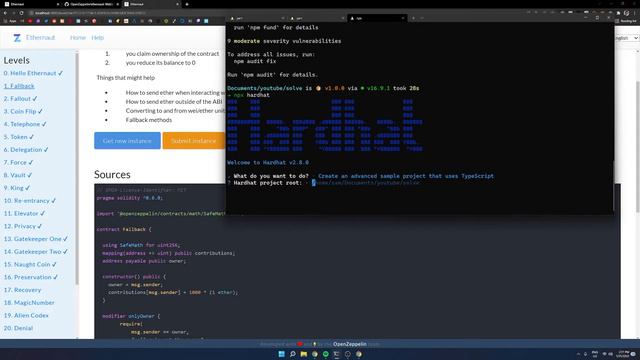Switch to the active npx terminal tab
The image size is (640, 360).
[x=376, y=18]
